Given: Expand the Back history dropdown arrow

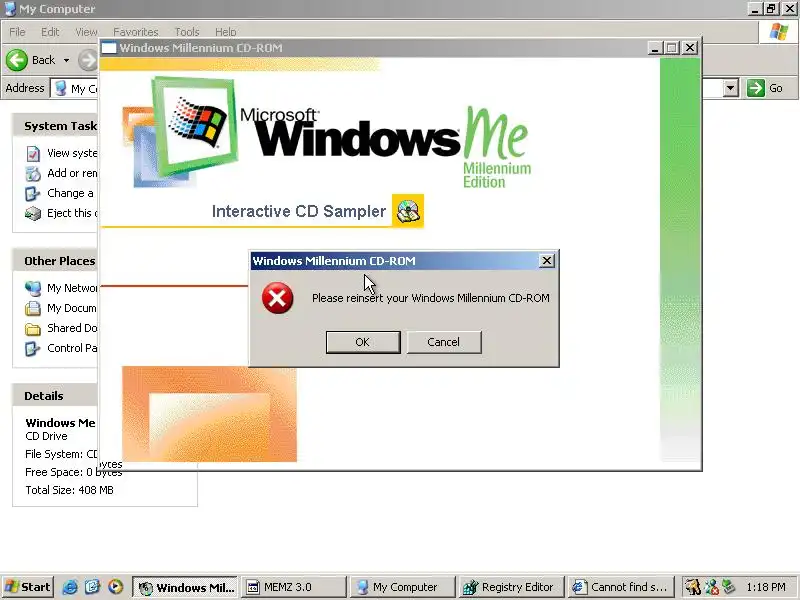Looking at the screenshot, I should (66, 60).
